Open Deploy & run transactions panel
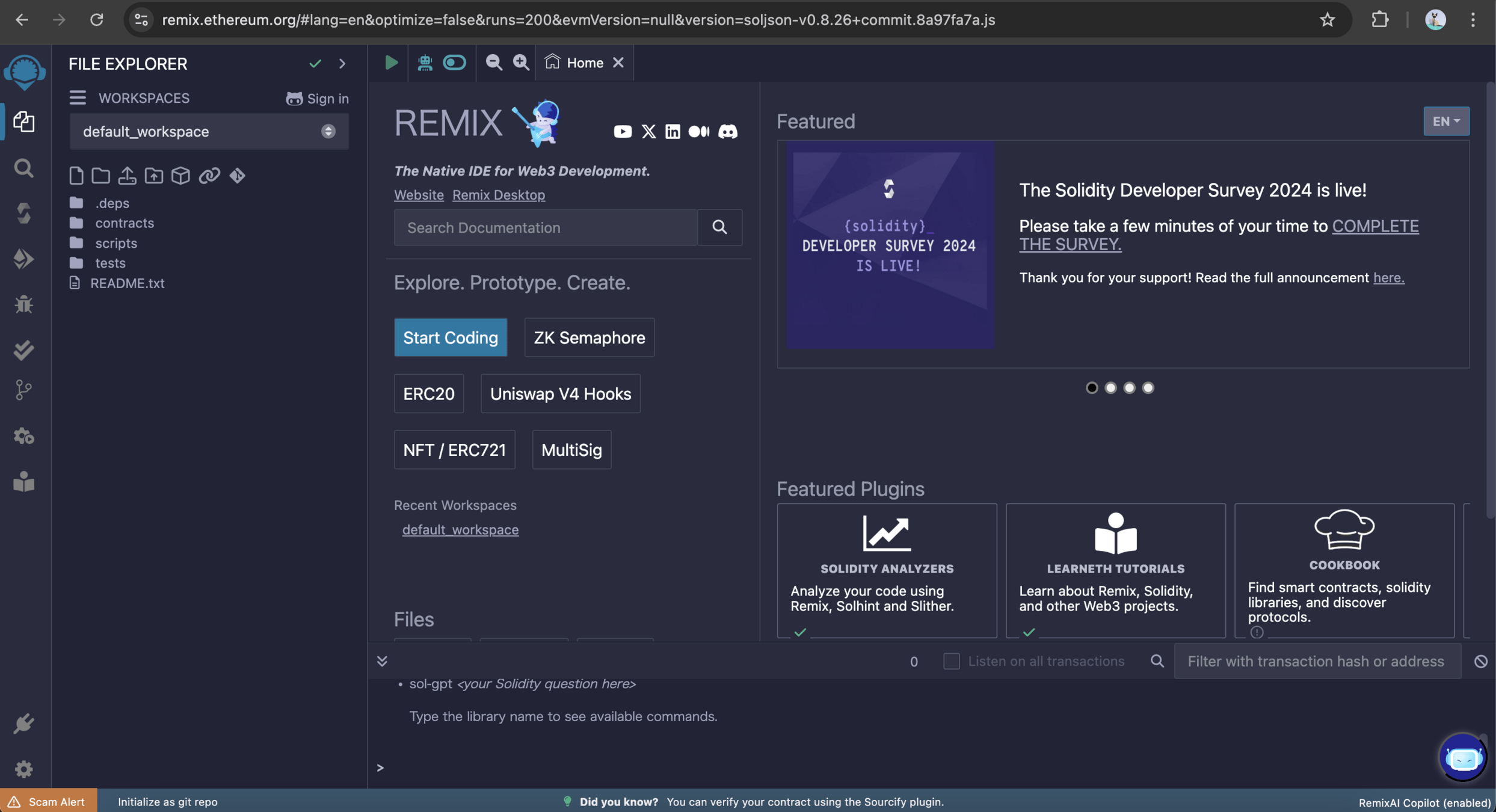Screen dimensions: 1496x812 (x=23, y=259)
